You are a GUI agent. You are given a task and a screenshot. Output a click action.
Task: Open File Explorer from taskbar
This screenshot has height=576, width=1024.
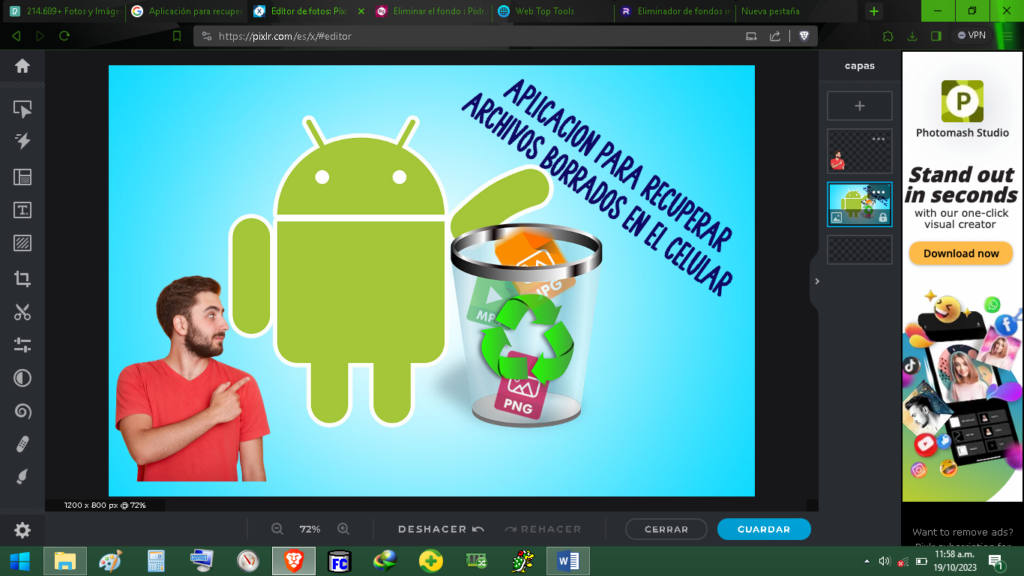click(x=65, y=561)
